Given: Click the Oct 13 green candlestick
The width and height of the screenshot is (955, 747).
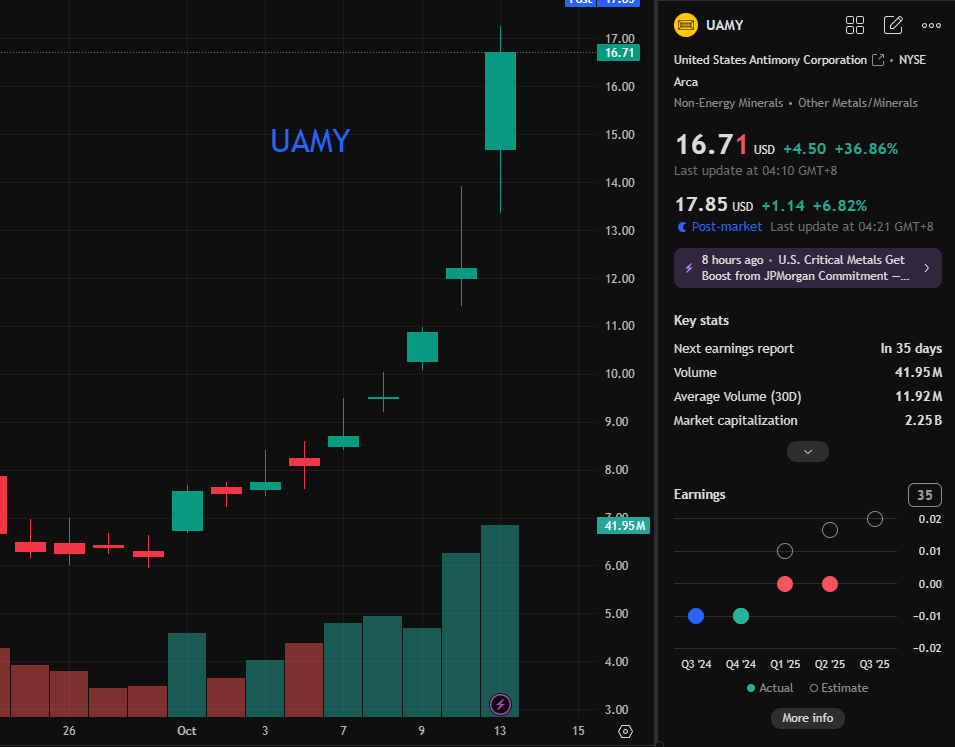Looking at the screenshot, I should point(501,101).
